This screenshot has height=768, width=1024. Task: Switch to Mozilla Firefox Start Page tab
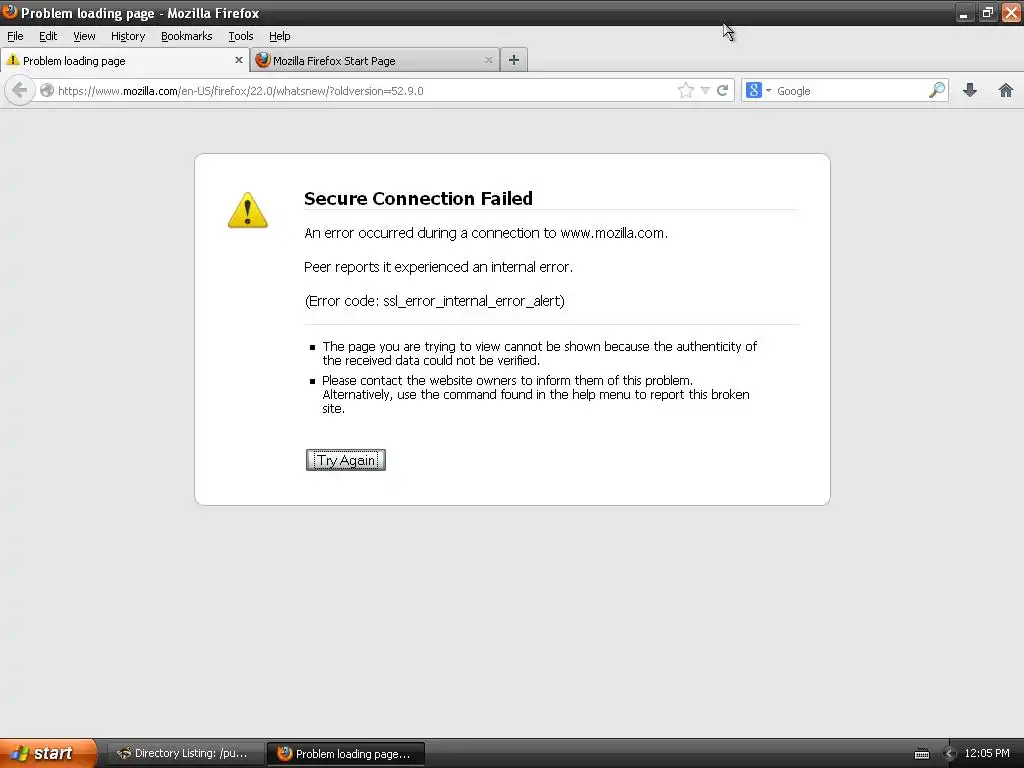pyautogui.click(x=375, y=60)
